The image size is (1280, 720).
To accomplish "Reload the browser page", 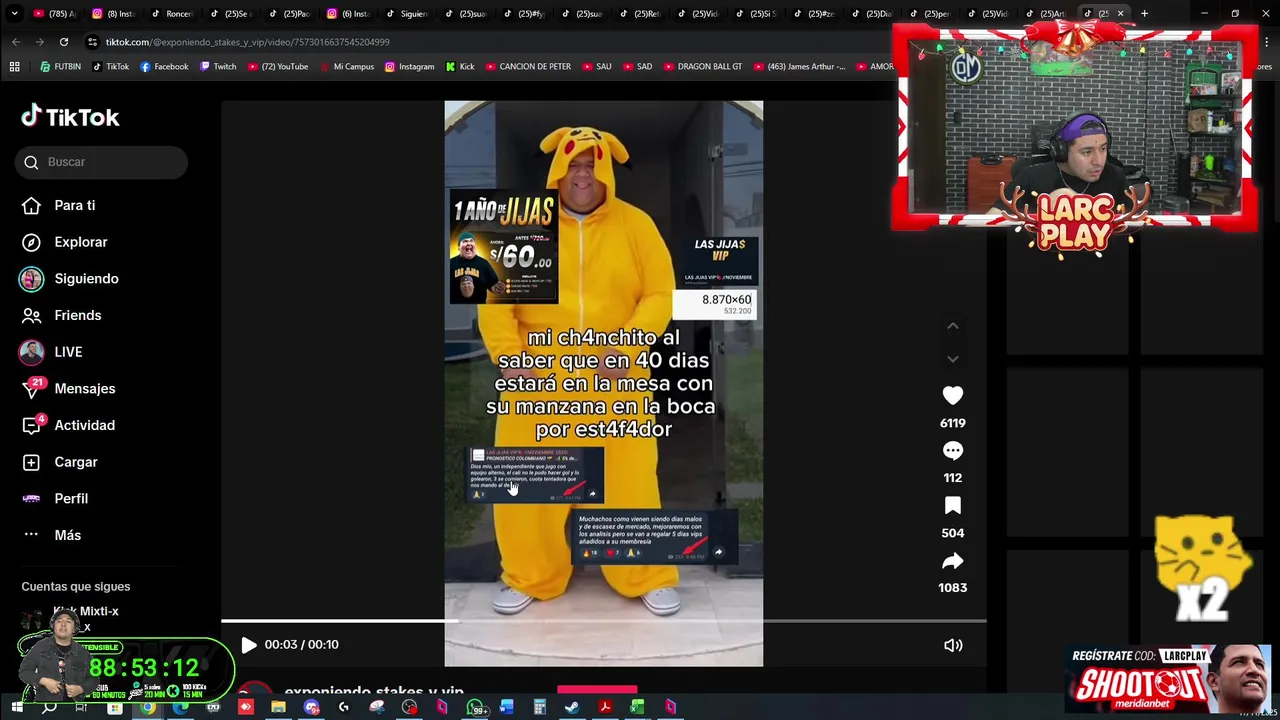I will (64, 42).
